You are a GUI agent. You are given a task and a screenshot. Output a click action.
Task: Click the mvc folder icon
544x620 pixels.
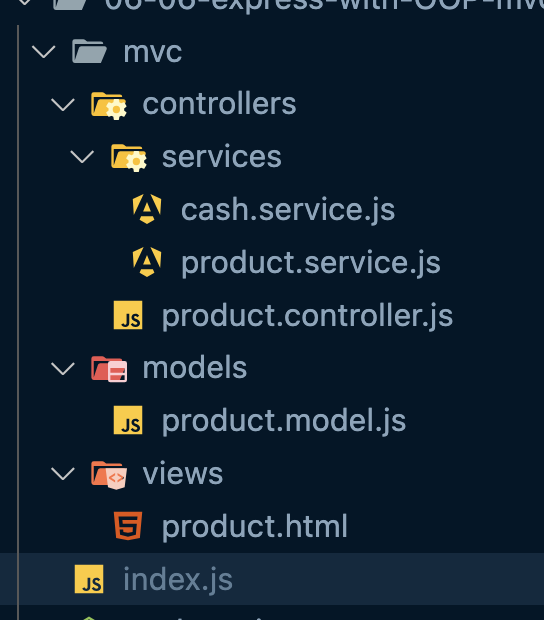(89, 51)
